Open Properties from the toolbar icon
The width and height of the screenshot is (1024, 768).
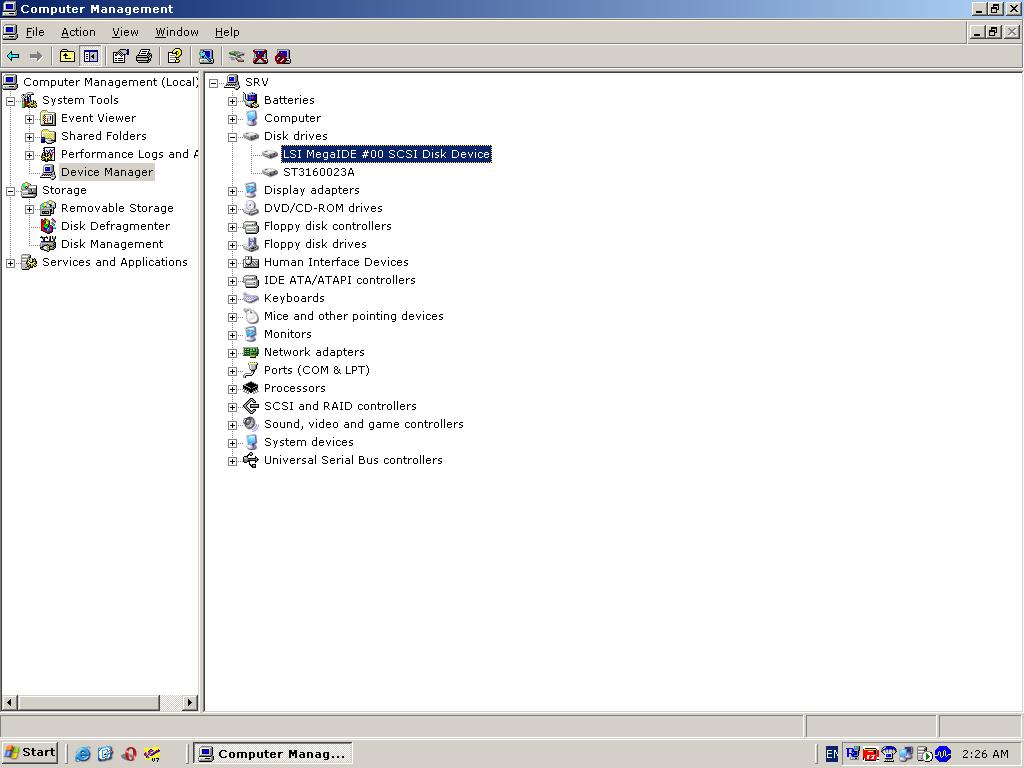[x=120, y=57]
